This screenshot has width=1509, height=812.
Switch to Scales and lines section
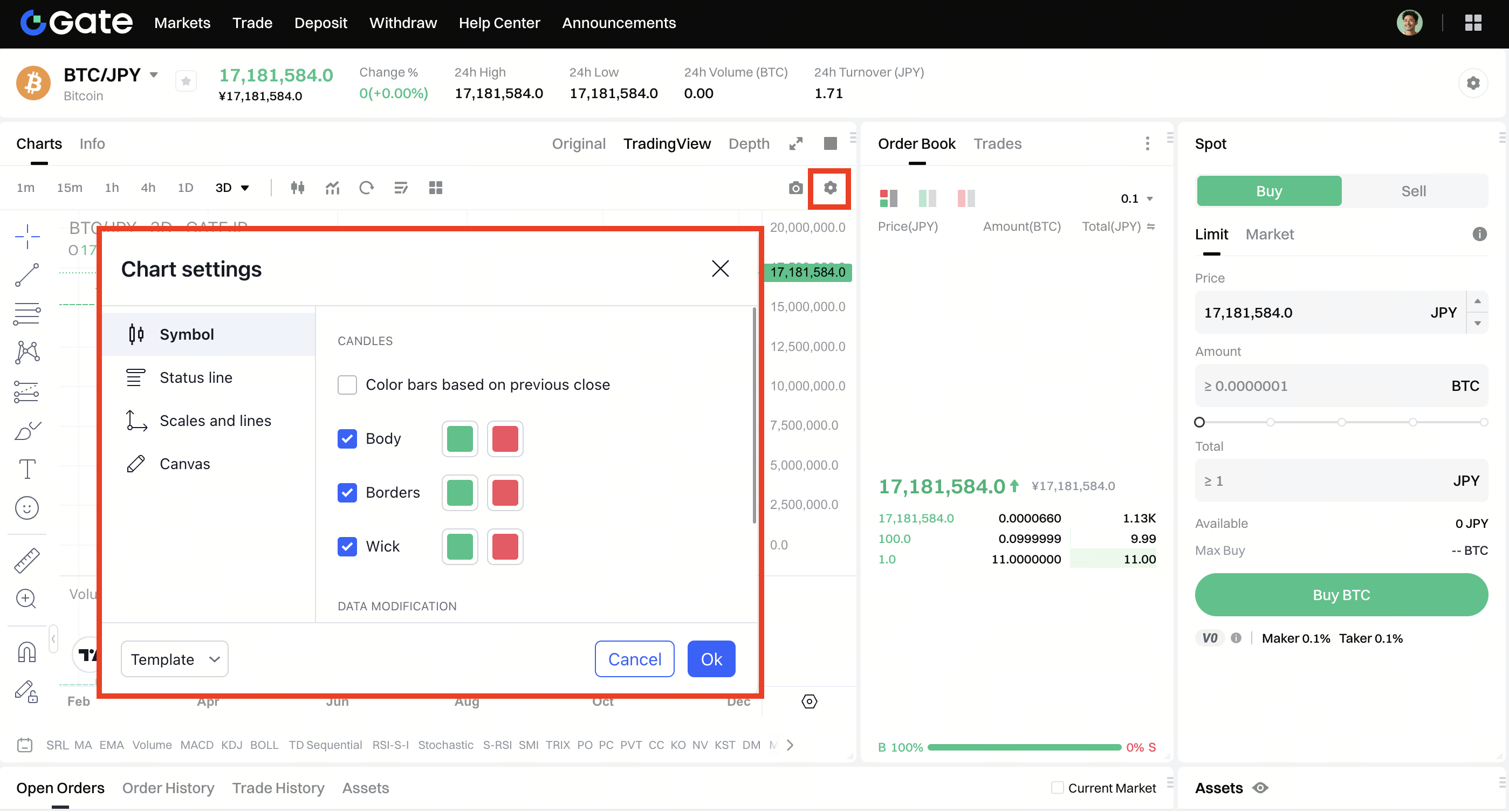[x=215, y=421]
